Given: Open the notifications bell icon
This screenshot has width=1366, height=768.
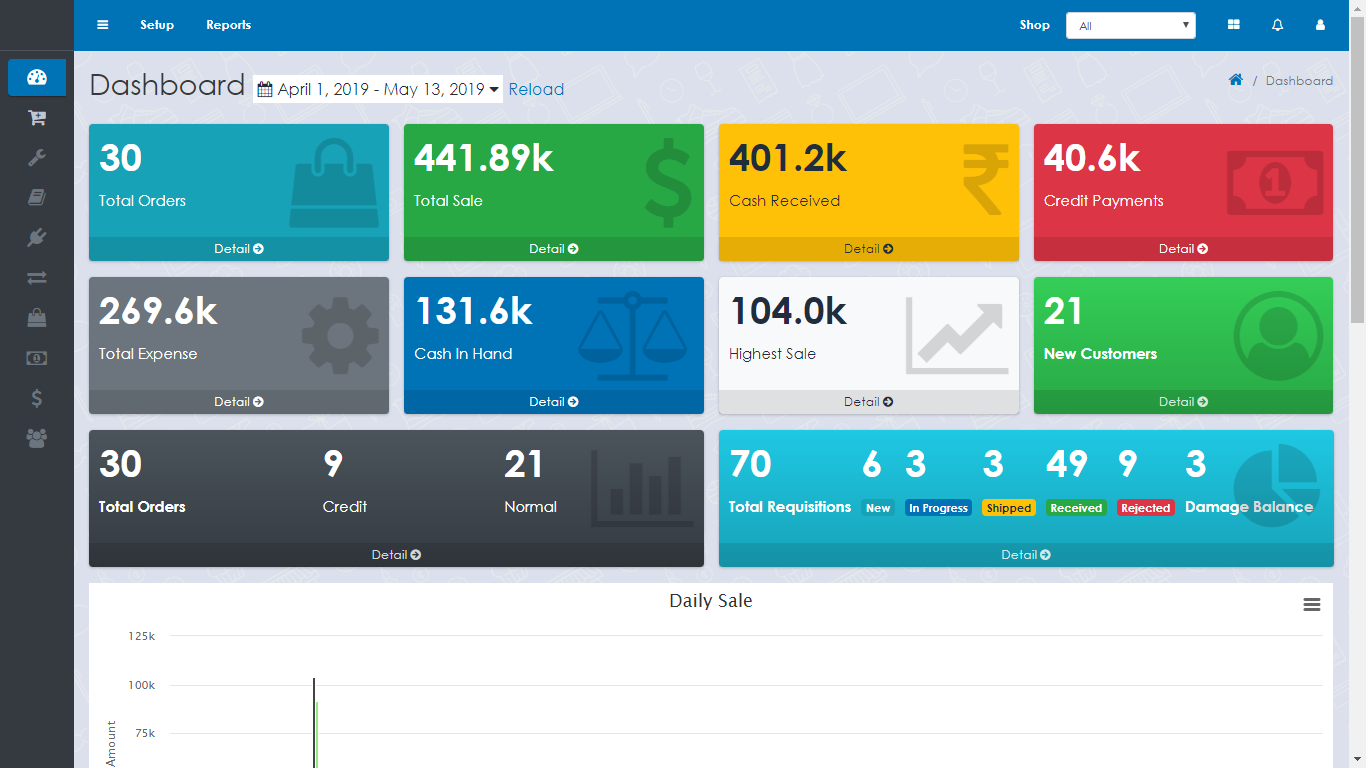Looking at the screenshot, I should coord(1277,25).
